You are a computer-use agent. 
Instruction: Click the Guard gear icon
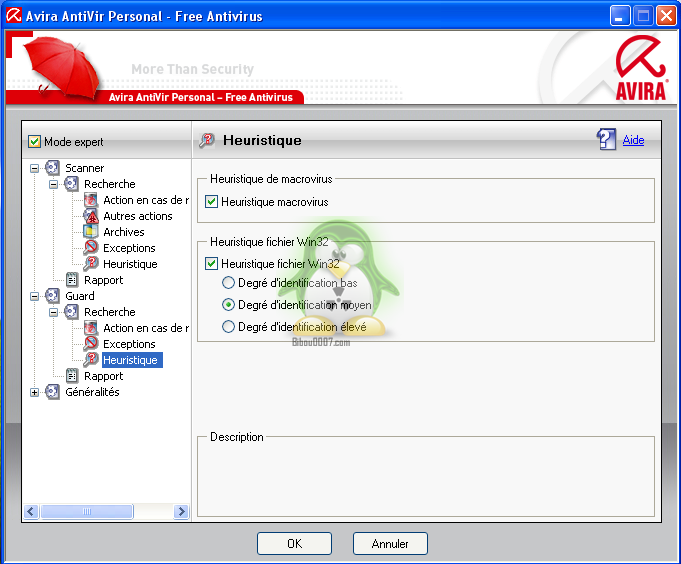52,296
